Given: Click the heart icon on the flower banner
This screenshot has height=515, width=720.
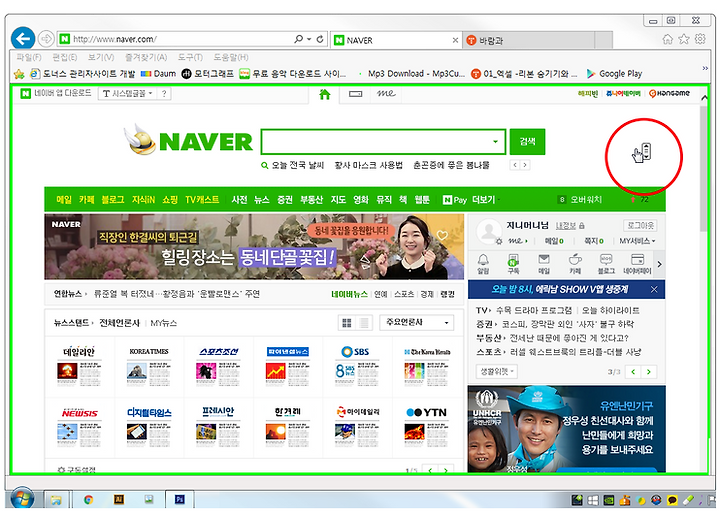Looking at the screenshot, I should point(442,235).
